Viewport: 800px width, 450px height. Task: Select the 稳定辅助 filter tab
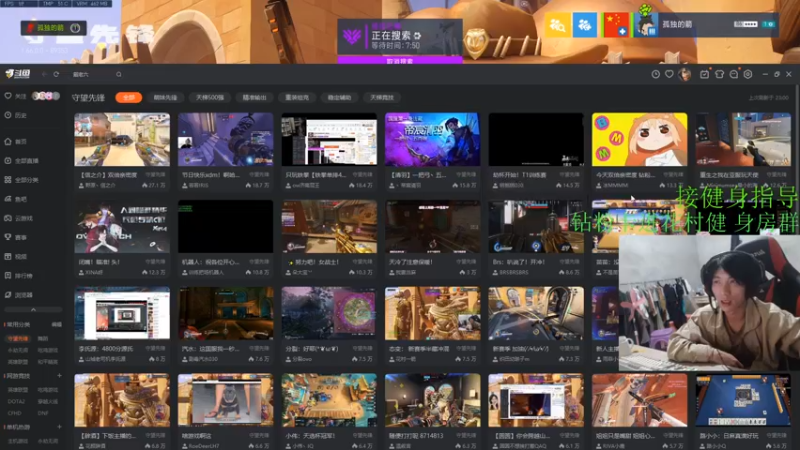[339, 97]
